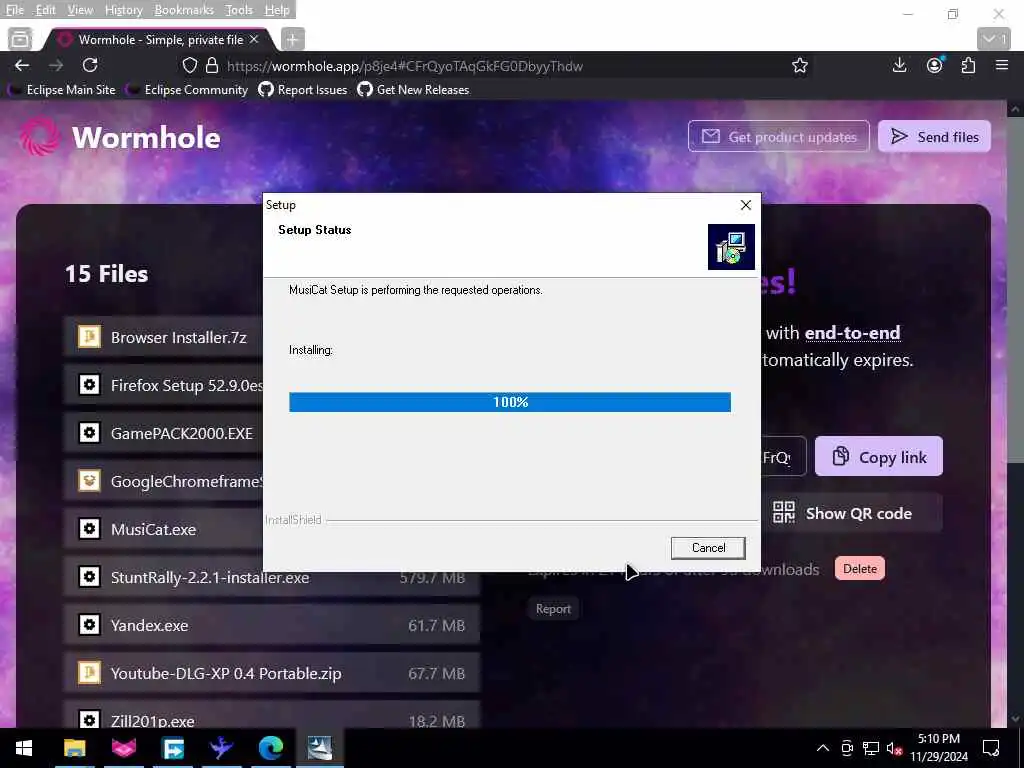Open a new browser tab
The image size is (1024, 768).
coord(292,40)
